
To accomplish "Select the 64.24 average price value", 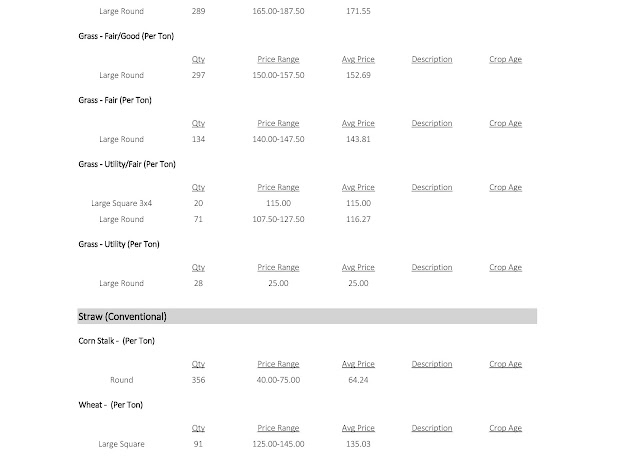I will 358,380.
